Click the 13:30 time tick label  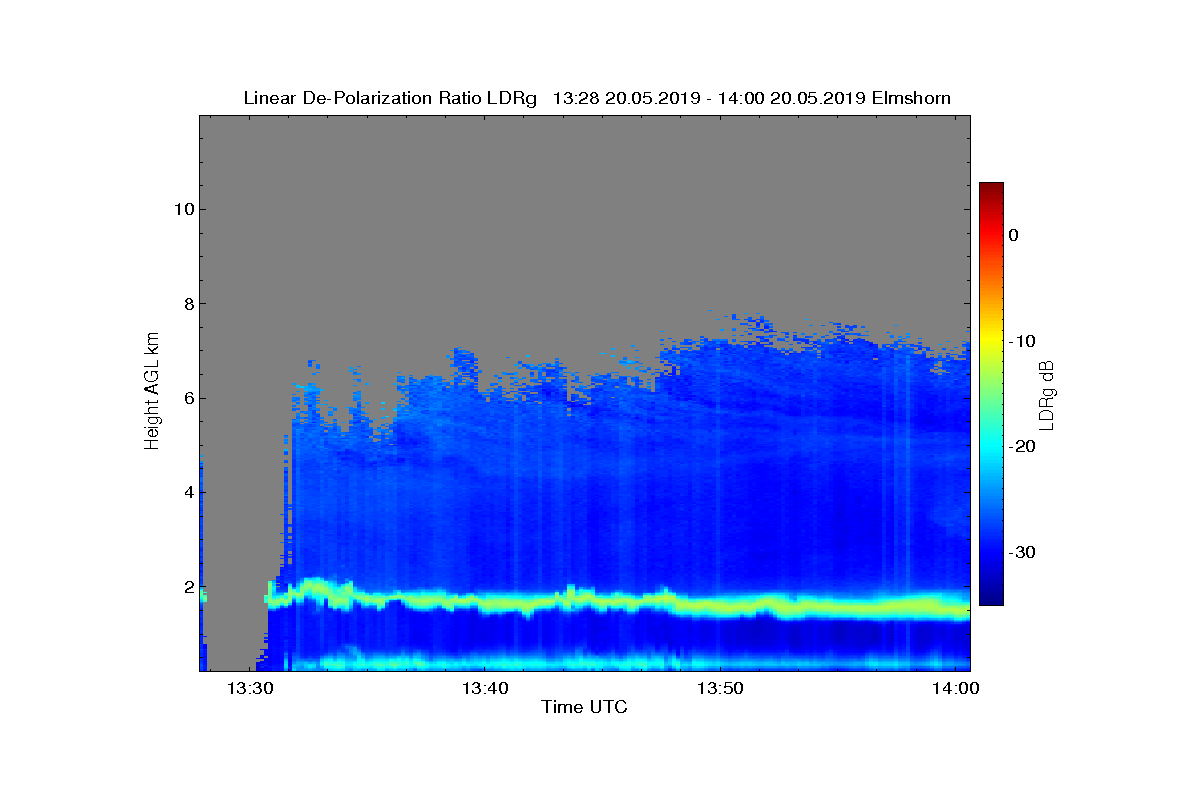point(249,688)
